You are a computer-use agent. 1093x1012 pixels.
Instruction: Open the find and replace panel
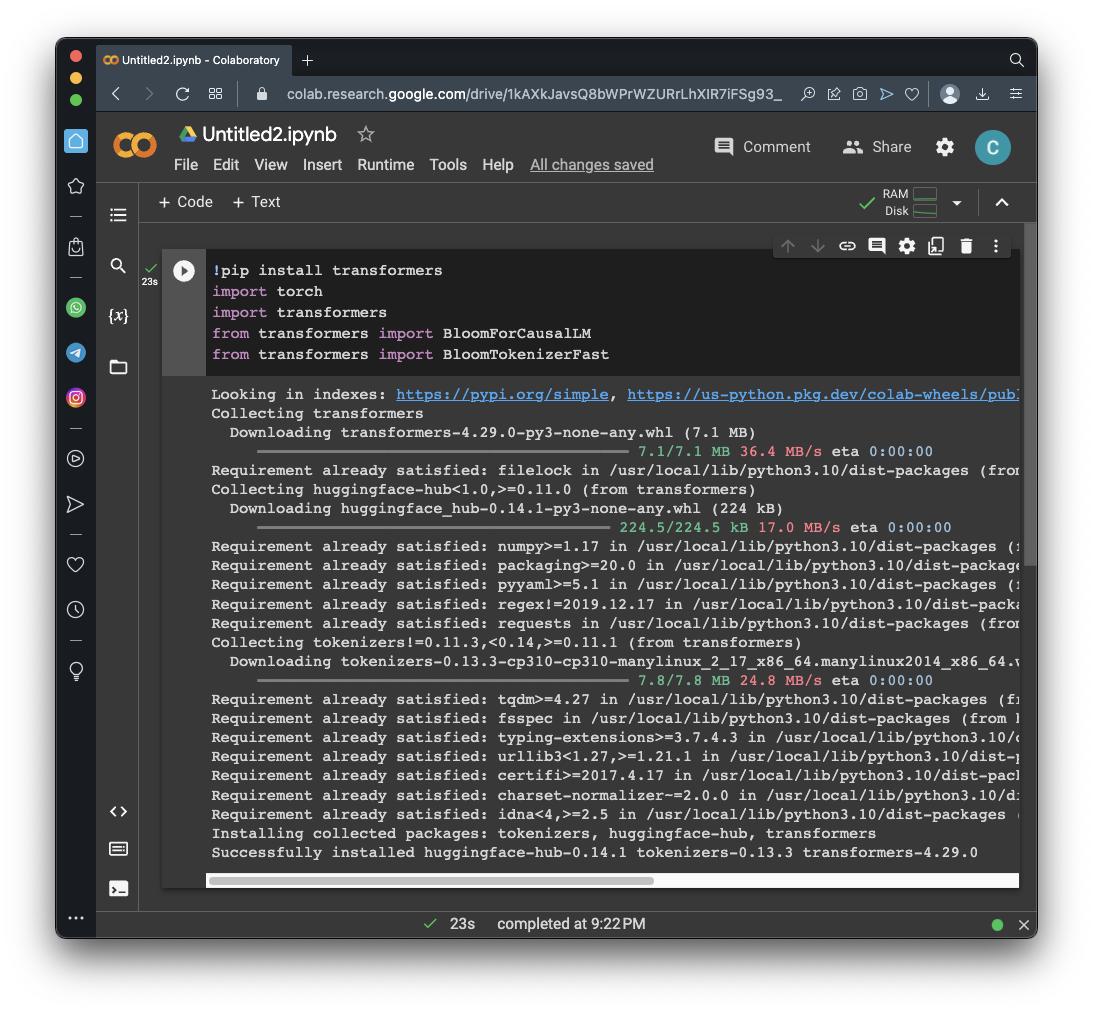[119, 266]
